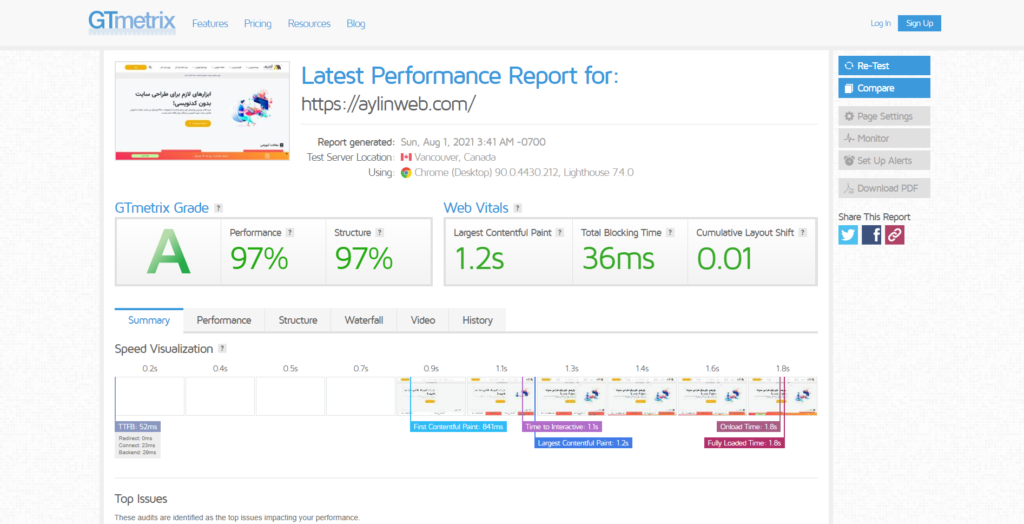Click the Re-Test button
The height and width of the screenshot is (524, 1024).
(884, 65)
